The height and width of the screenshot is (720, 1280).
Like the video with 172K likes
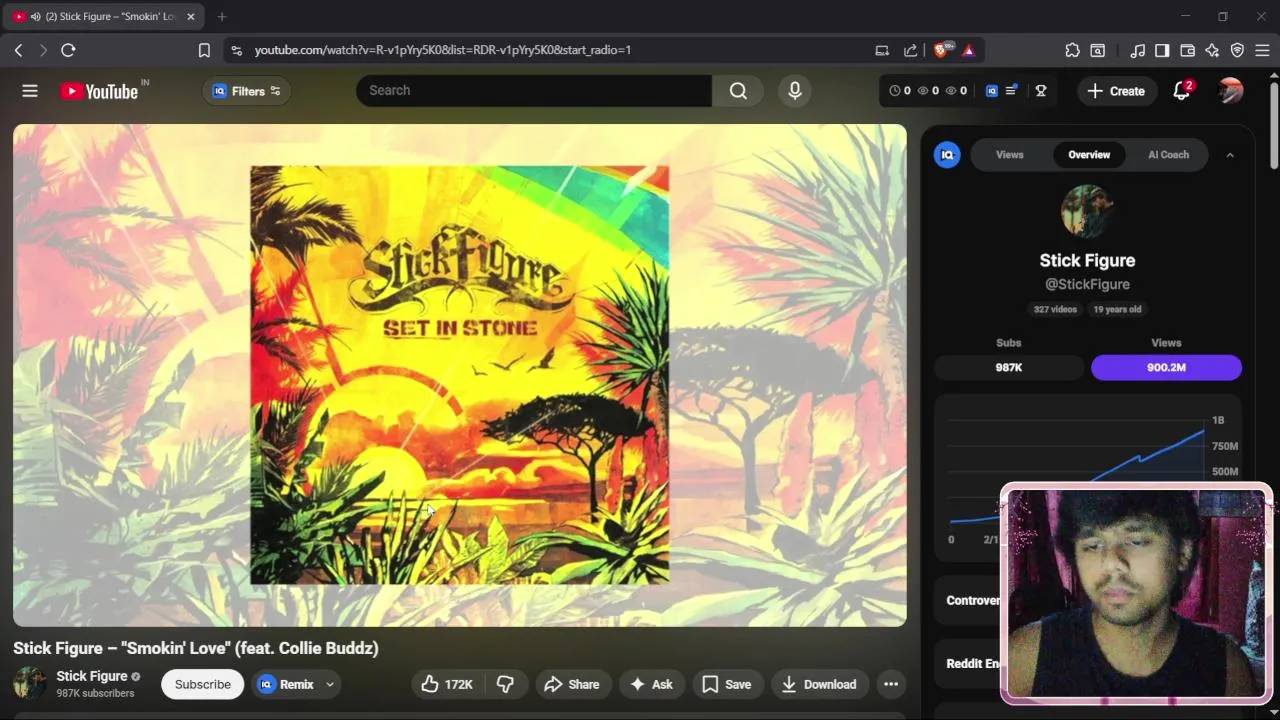(446, 684)
